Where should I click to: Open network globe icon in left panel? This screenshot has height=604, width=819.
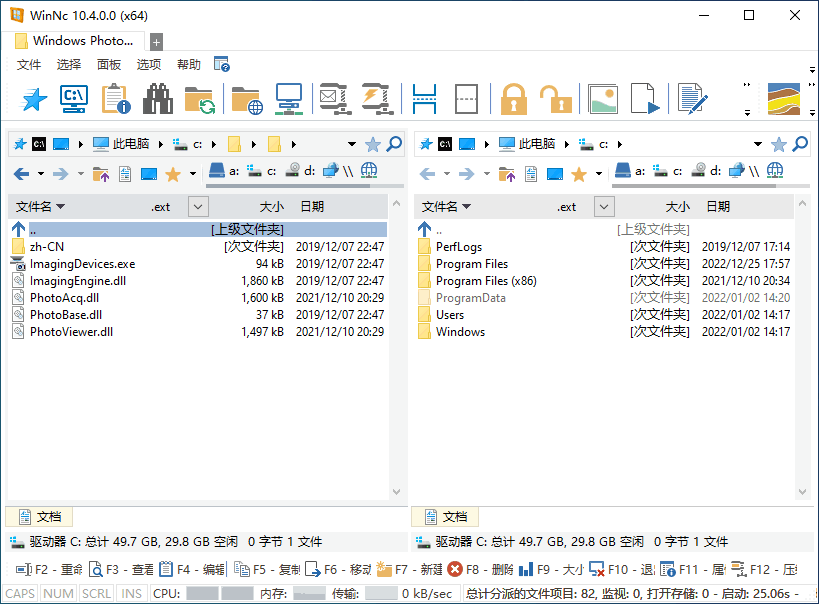(369, 170)
